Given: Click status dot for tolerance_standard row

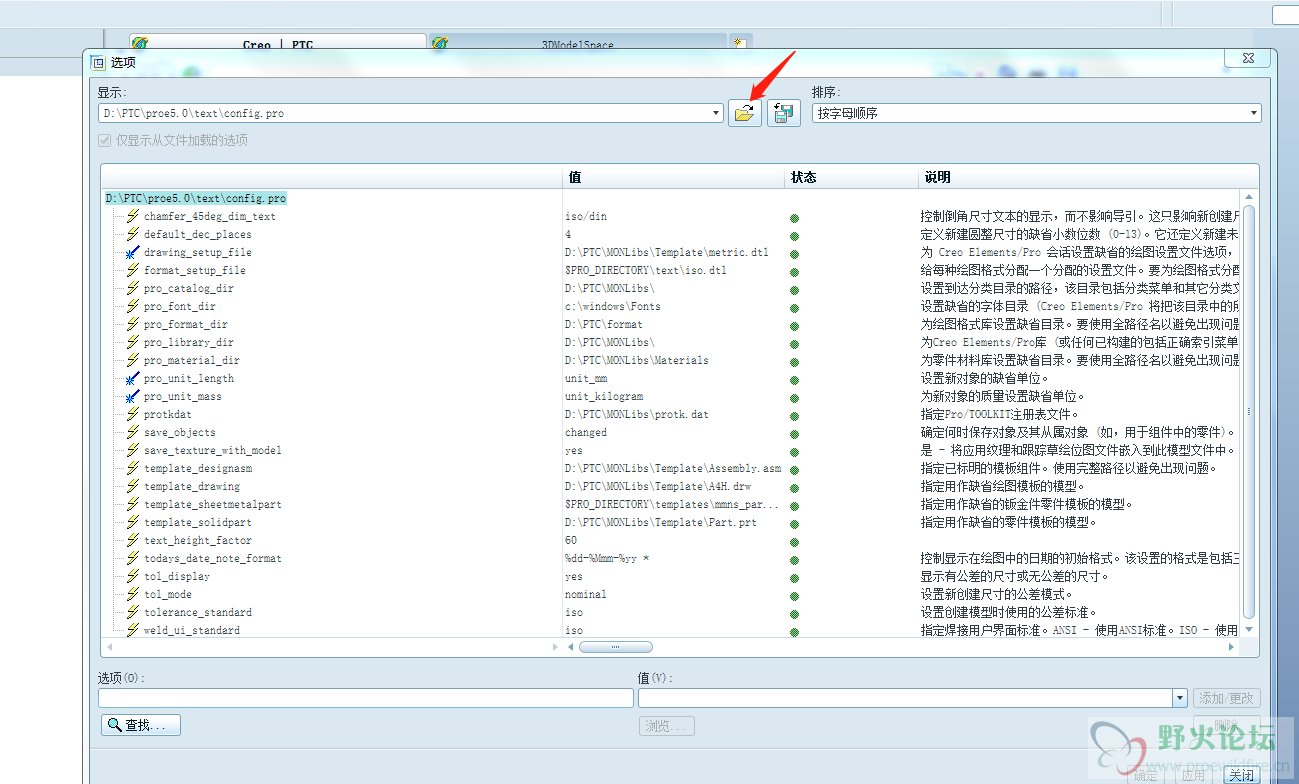Looking at the screenshot, I should (x=794, y=614).
